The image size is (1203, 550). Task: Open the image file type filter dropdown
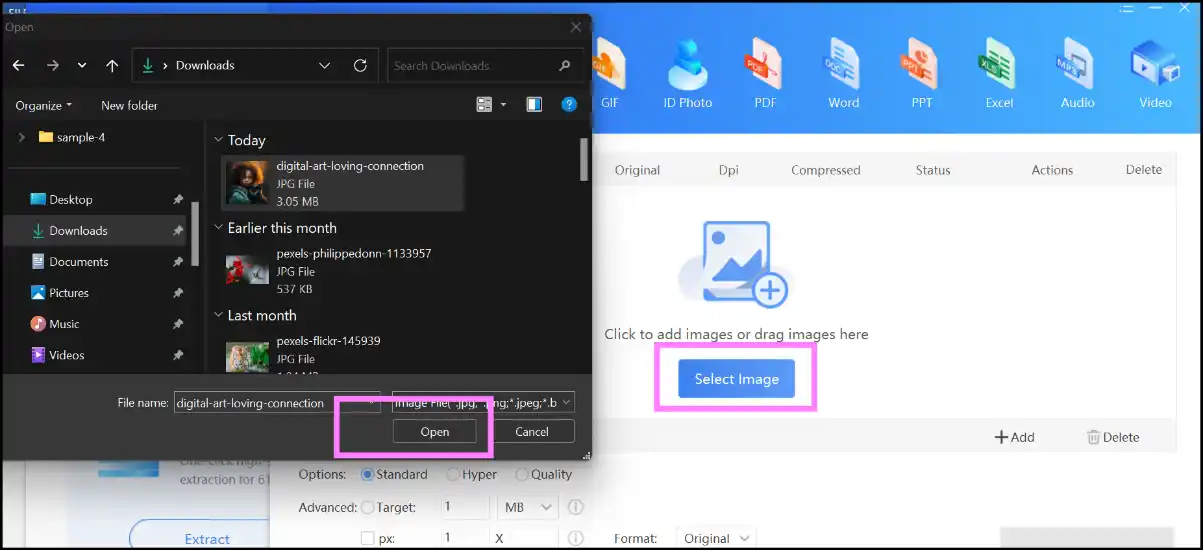483,403
